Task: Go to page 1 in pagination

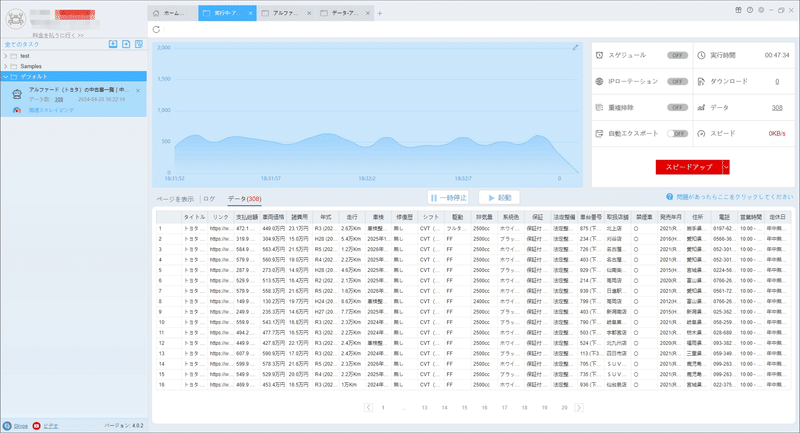Action: [x=383, y=407]
